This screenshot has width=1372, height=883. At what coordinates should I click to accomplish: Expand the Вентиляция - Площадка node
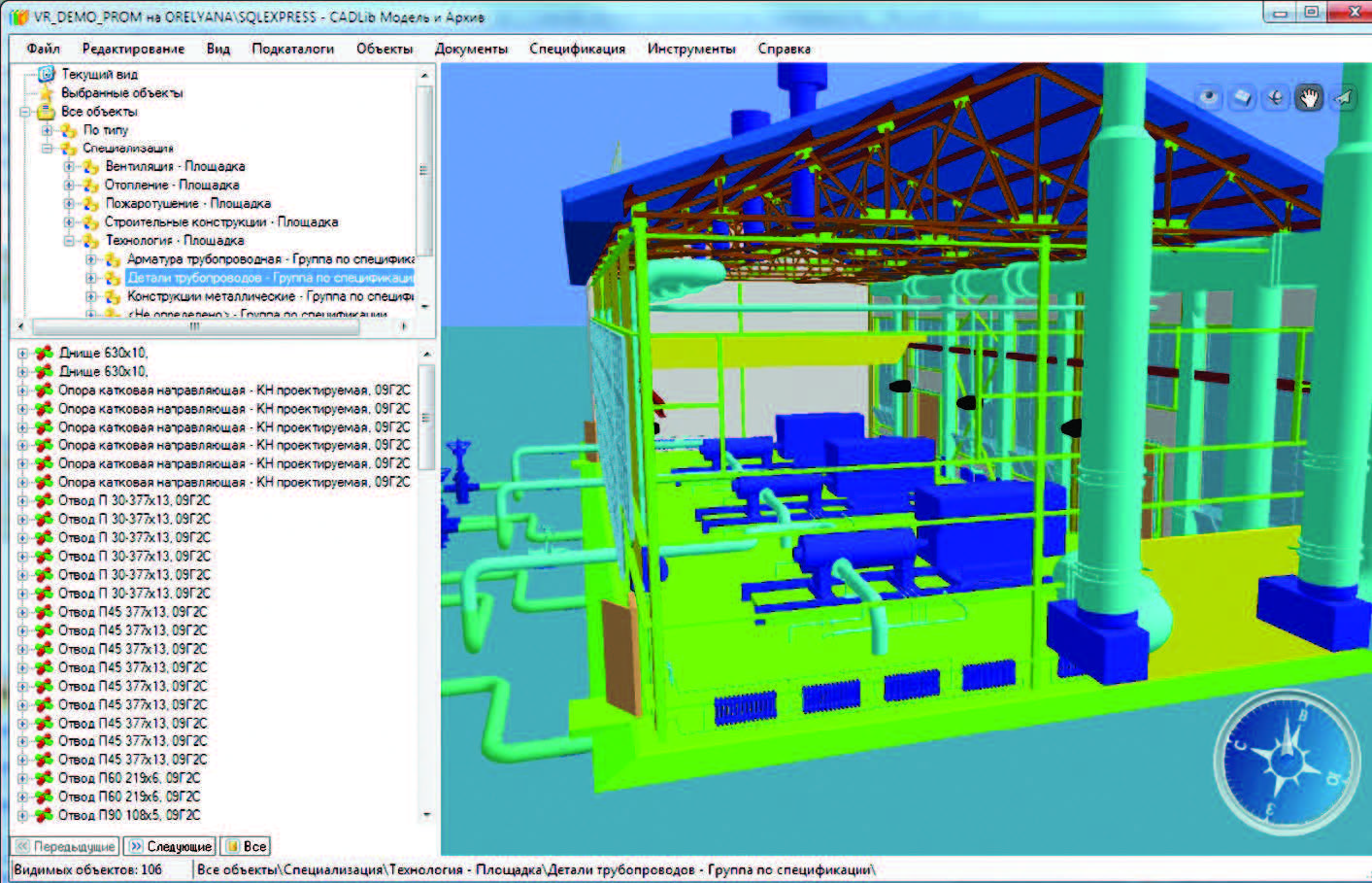[x=69, y=167]
